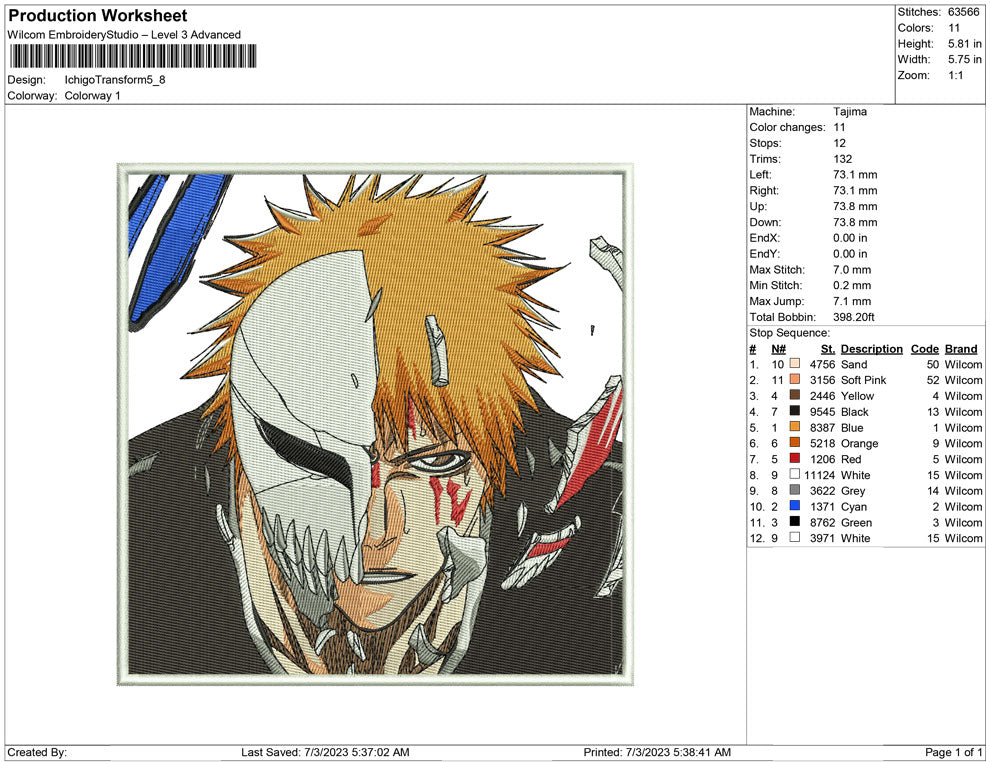Click the Blue row orange swatch in stop 5

pyautogui.click(x=794, y=427)
